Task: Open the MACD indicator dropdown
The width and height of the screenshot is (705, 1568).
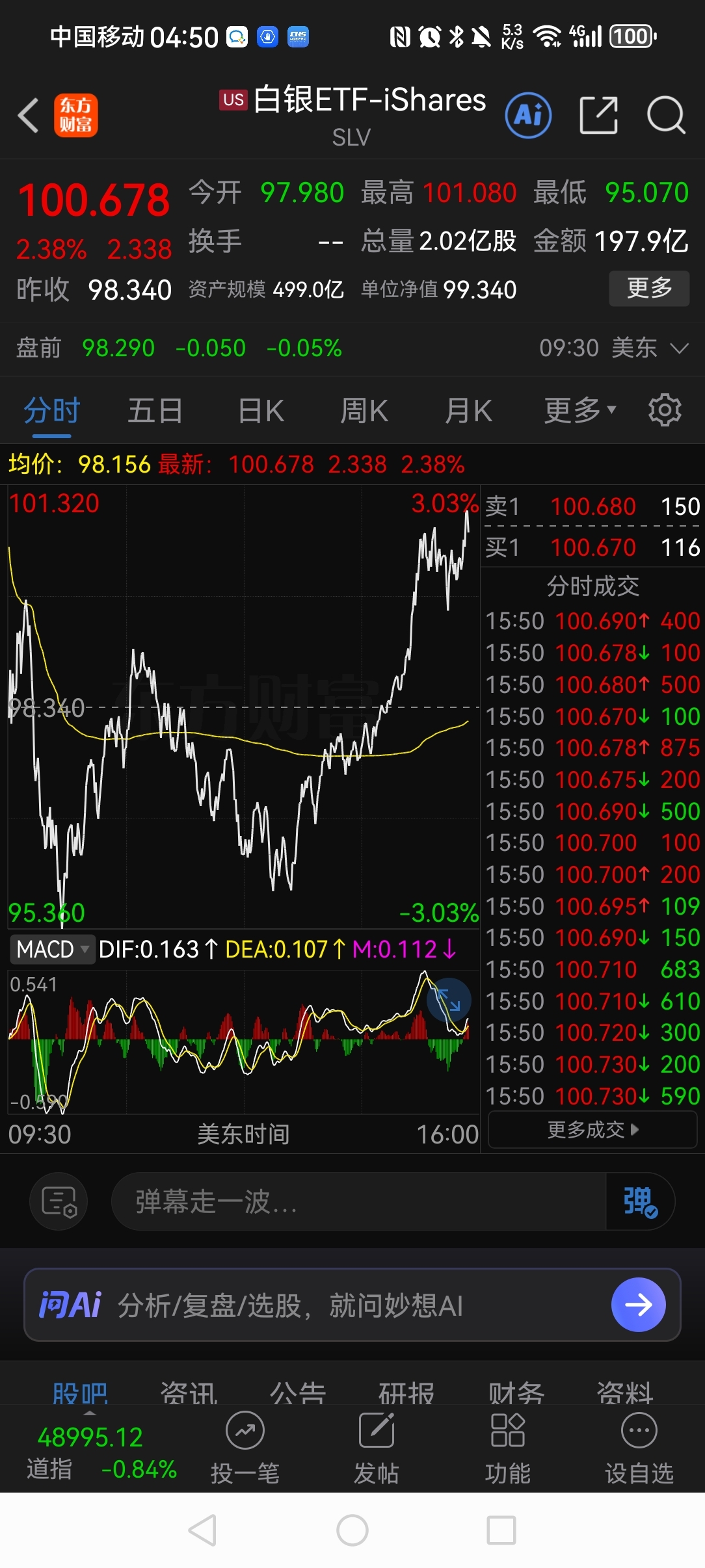Action: (52, 949)
